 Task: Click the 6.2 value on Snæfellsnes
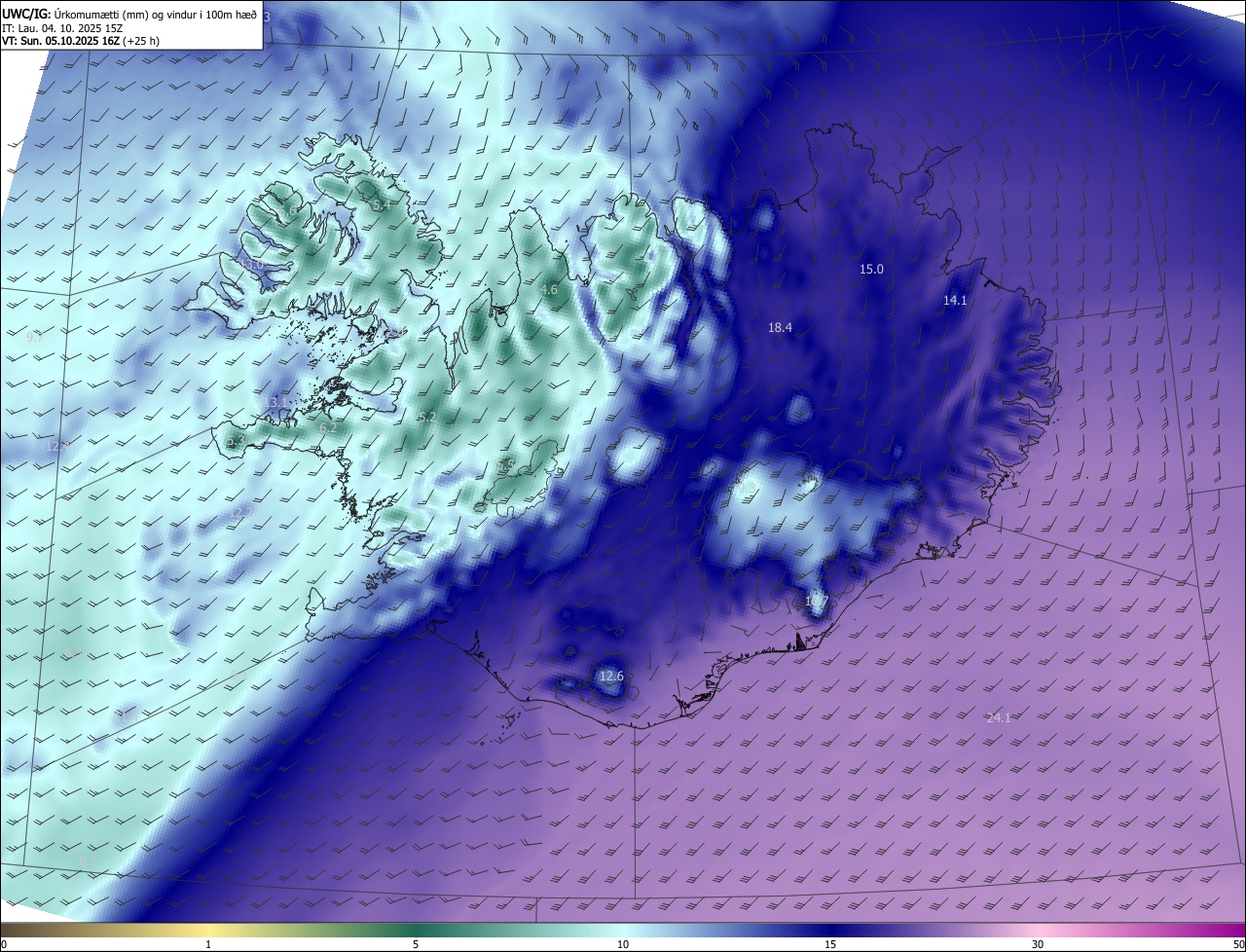(x=328, y=427)
